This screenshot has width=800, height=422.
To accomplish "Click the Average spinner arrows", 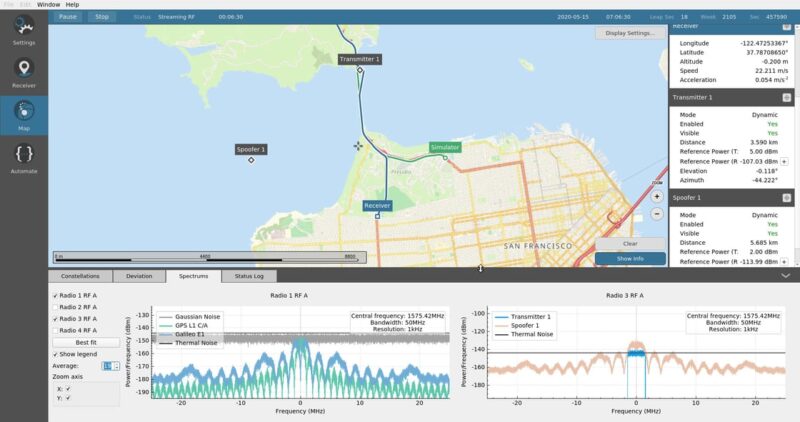I will pyautogui.click(x=116, y=366).
